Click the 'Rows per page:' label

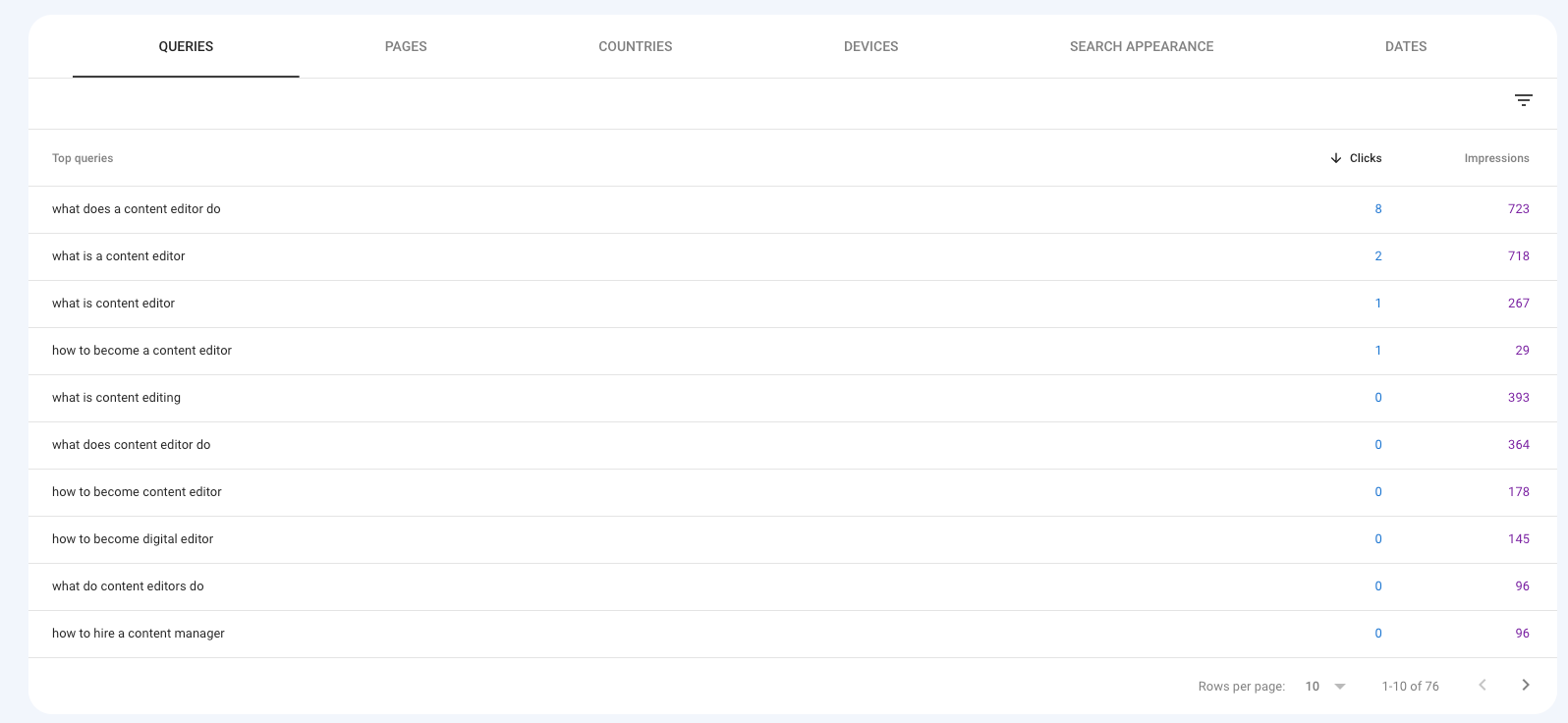(1242, 687)
